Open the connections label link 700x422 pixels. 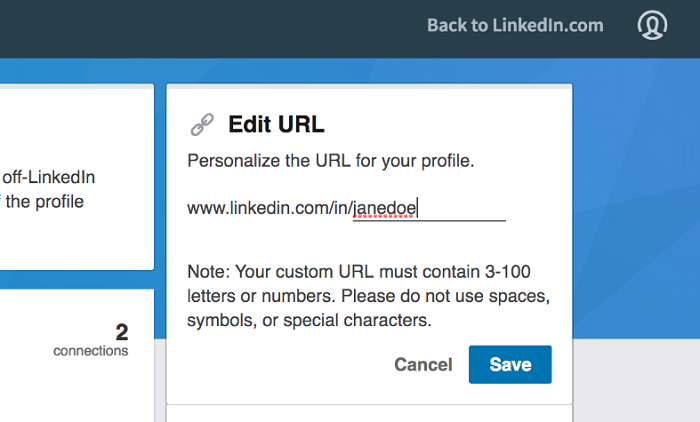(x=91, y=351)
